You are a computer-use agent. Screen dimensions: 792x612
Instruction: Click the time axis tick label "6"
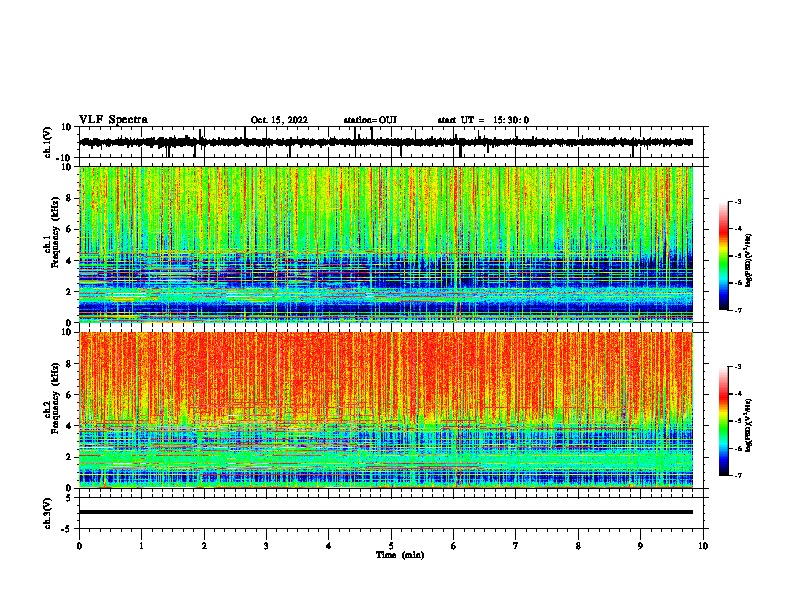(x=454, y=546)
